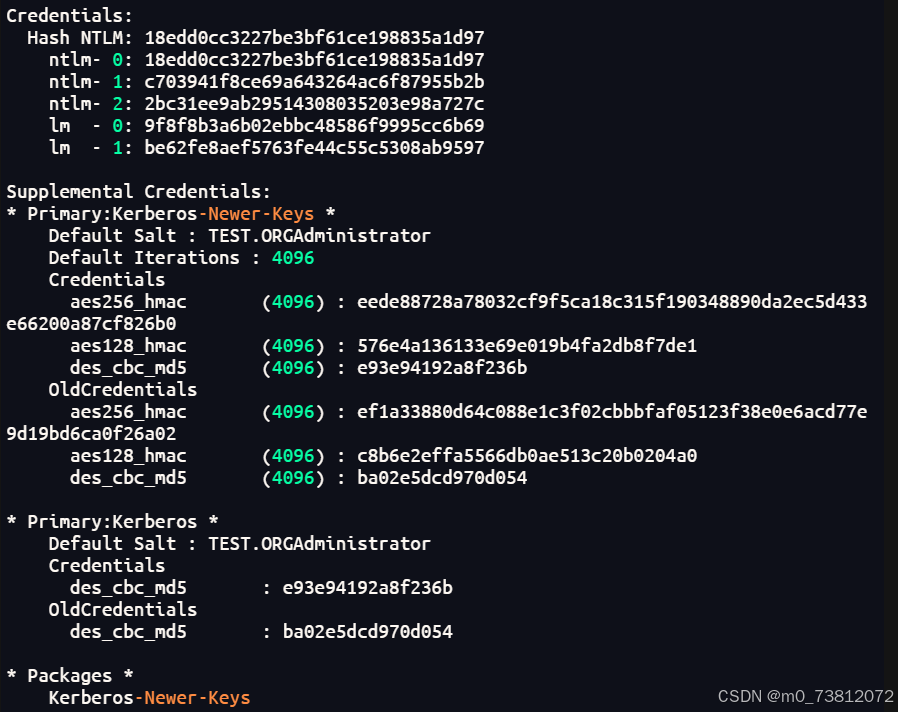Screen dimensions: 898x712
Task: Click the ntlm-1 hash c703941f8ce69a643264ac6f87955b2b
Action: (314, 82)
